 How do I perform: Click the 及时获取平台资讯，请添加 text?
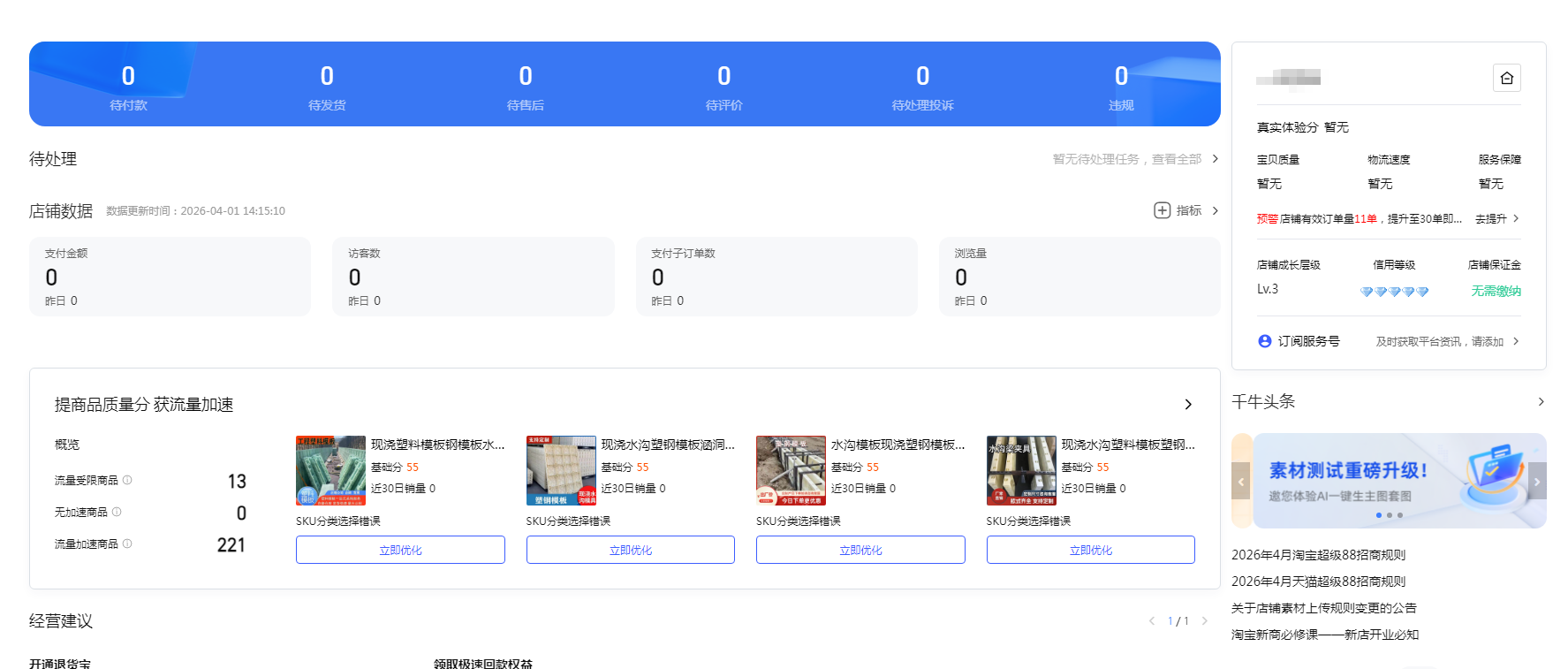(1440, 342)
